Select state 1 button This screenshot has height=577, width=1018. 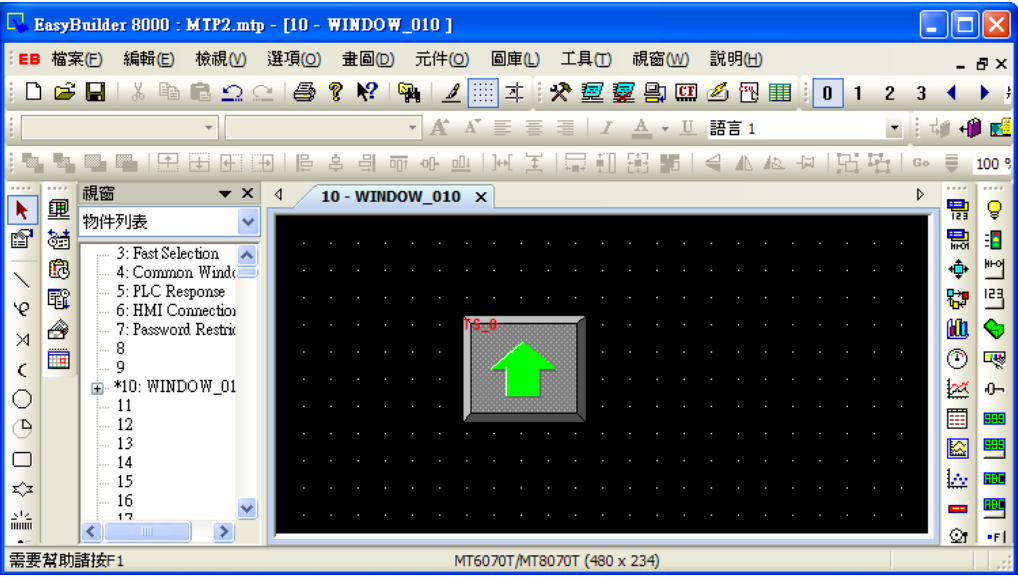pyautogui.click(x=858, y=93)
